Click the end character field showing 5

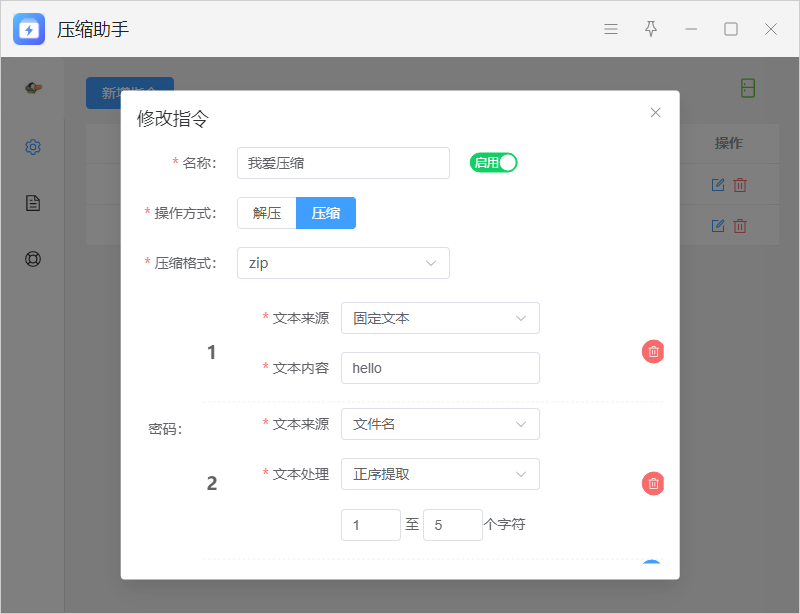[452, 525]
